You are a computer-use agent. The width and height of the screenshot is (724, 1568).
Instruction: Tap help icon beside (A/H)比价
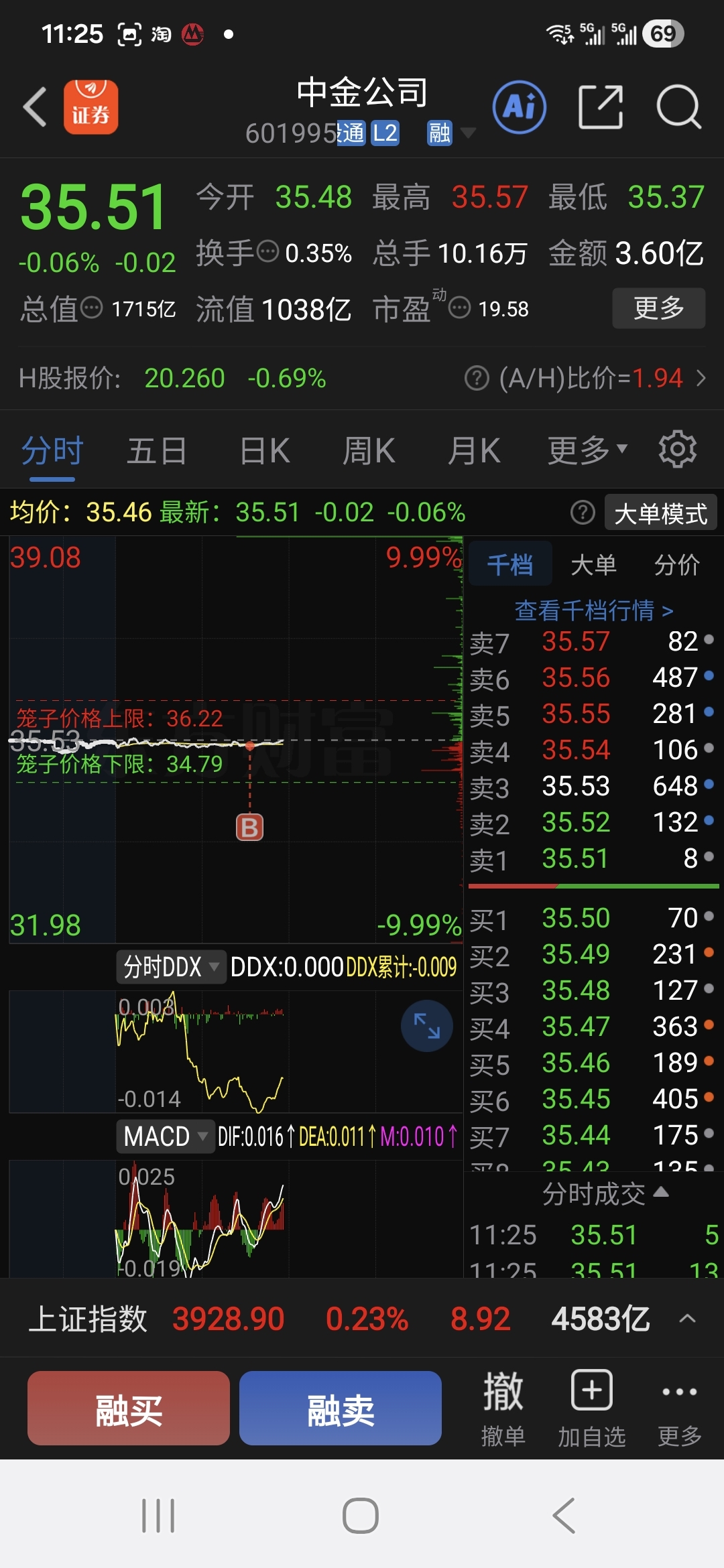(x=477, y=379)
